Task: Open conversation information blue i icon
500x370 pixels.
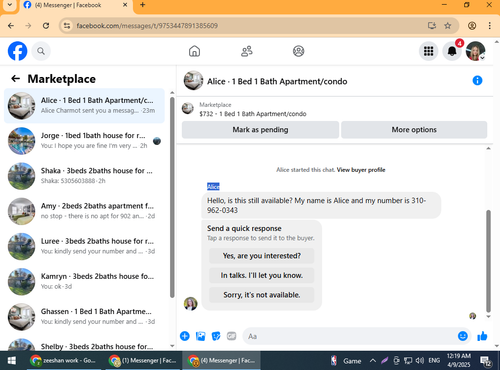Action: (477, 81)
